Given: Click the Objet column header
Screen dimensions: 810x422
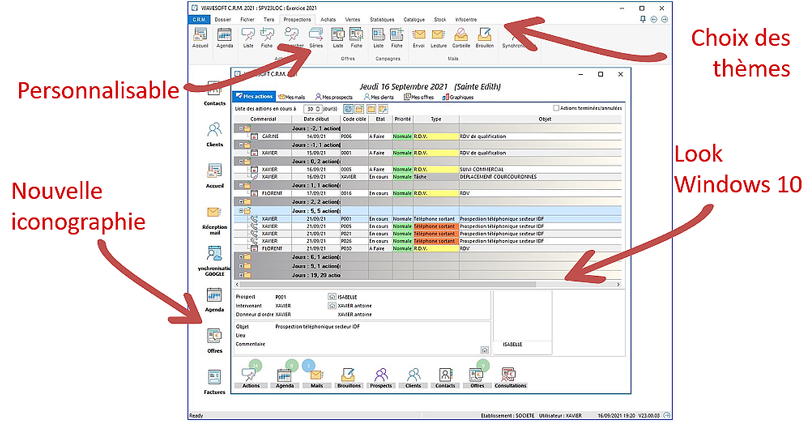Looking at the screenshot, I should 543,119.
